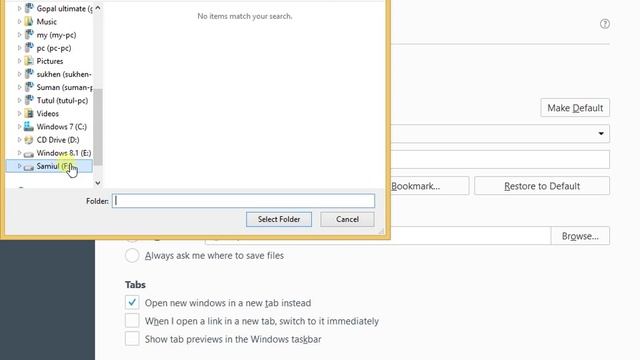Click the pc (pc-pc) computer icon
The image size is (640, 360).
29,48
